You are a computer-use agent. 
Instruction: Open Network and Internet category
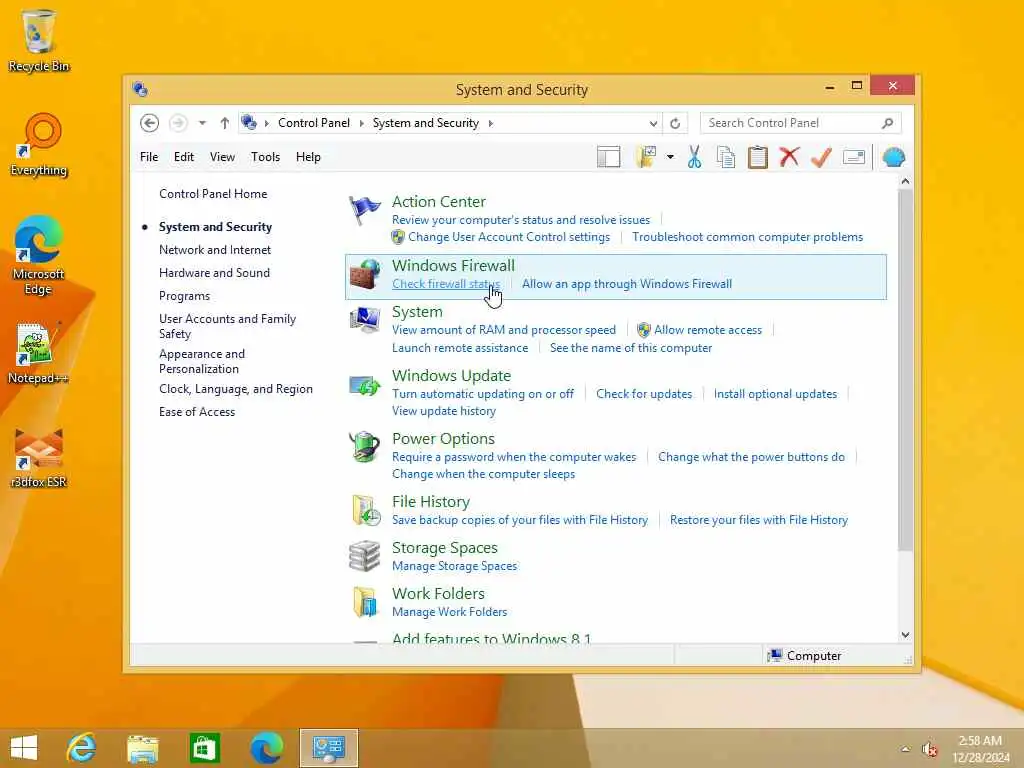coord(215,250)
